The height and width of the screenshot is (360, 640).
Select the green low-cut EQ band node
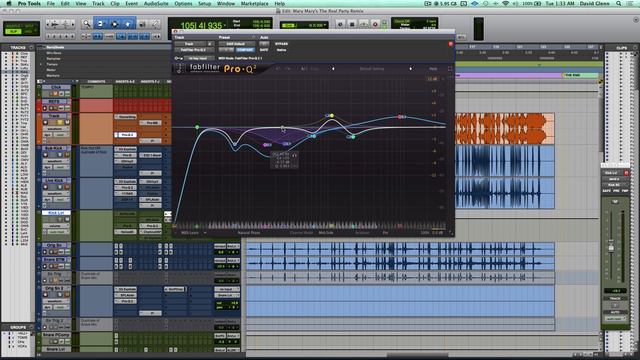click(197, 127)
